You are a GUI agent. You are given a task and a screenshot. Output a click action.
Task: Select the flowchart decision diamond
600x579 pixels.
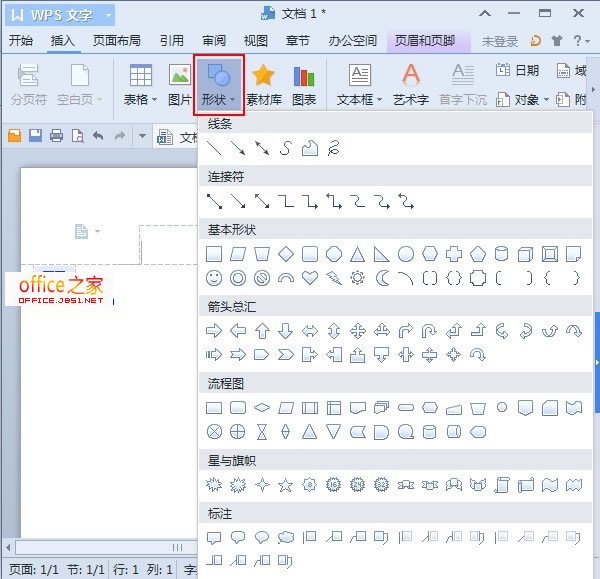pos(262,408)
